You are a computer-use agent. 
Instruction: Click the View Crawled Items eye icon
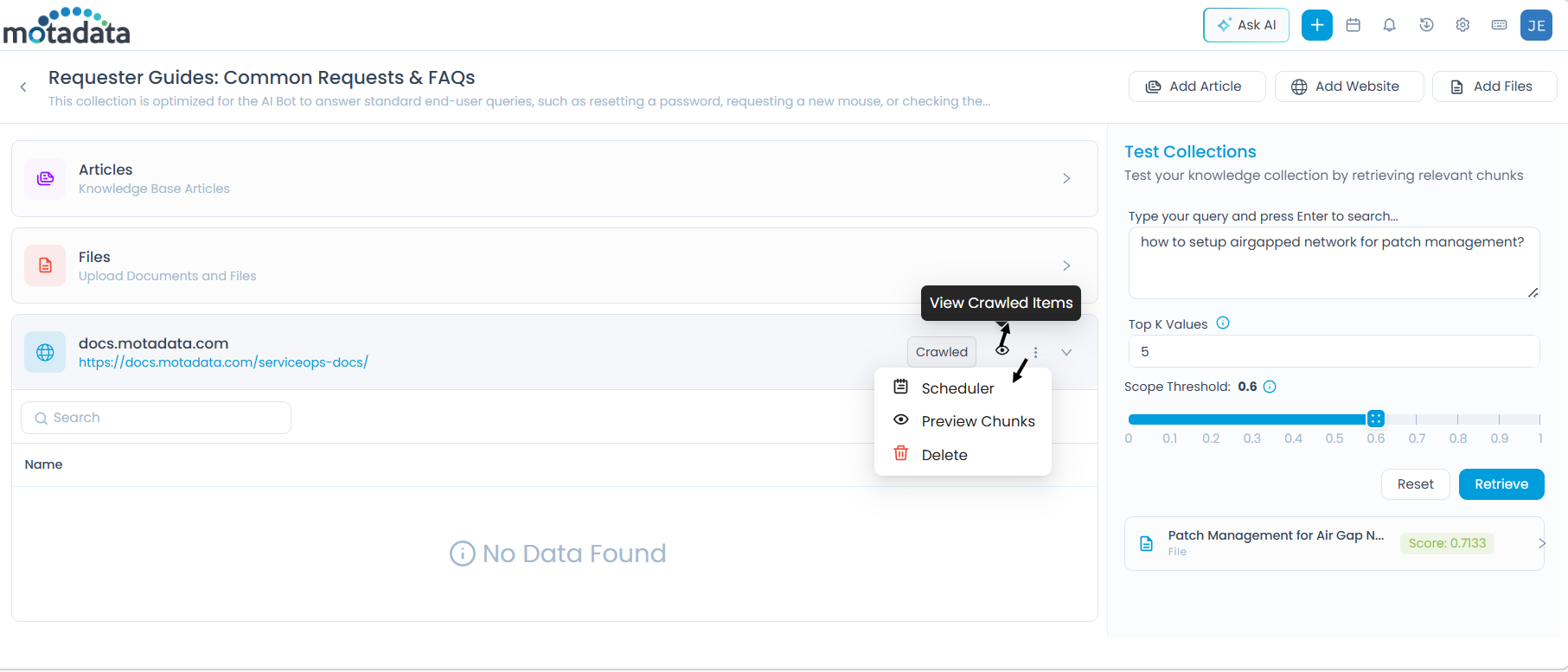click(1002, 350)
